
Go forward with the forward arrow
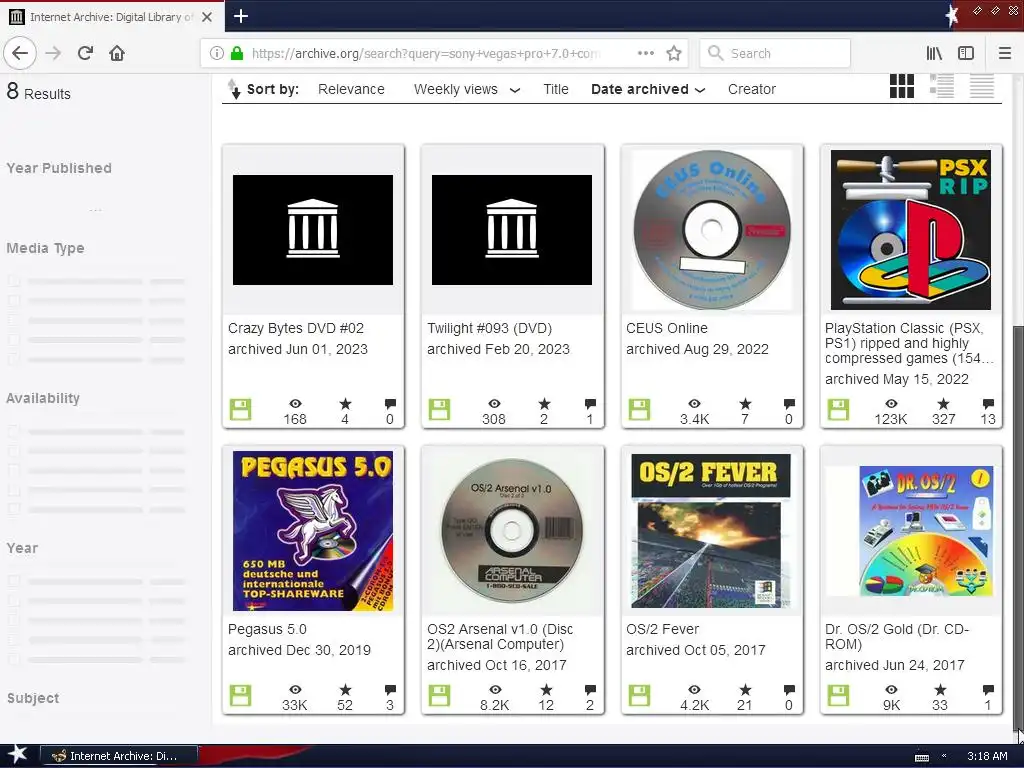pos(54,53)
